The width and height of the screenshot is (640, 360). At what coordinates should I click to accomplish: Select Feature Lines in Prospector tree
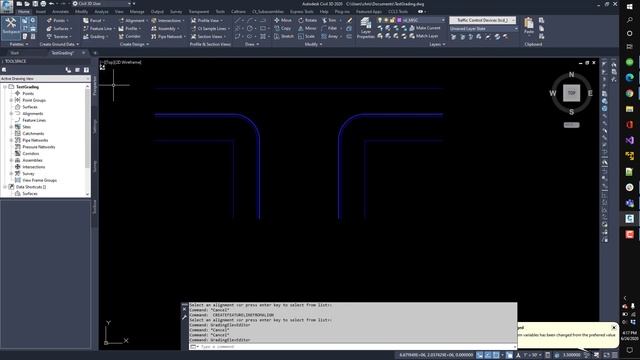click(x=34, y=120)
